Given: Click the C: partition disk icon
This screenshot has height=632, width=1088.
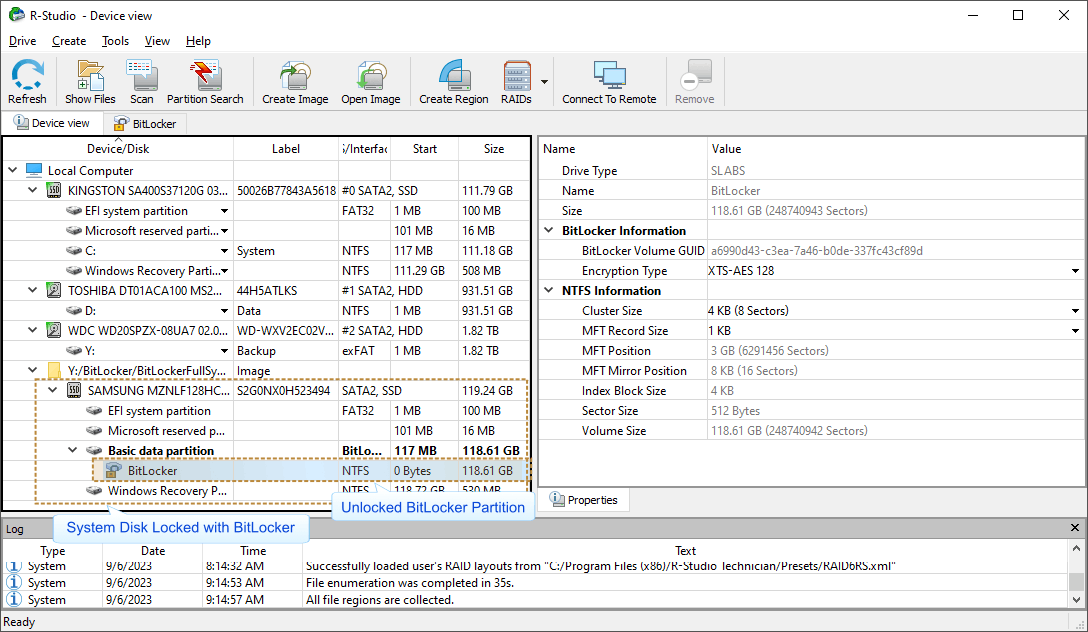Looking at the screenshot, I should (74, 250).
